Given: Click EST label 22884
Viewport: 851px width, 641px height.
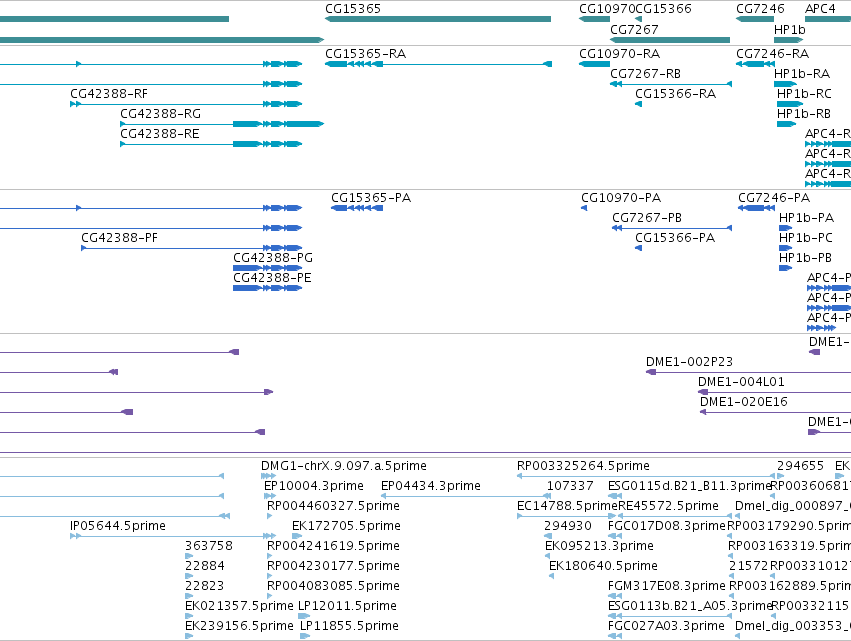Looking at the screenshot, I should (x=205, y=566).
